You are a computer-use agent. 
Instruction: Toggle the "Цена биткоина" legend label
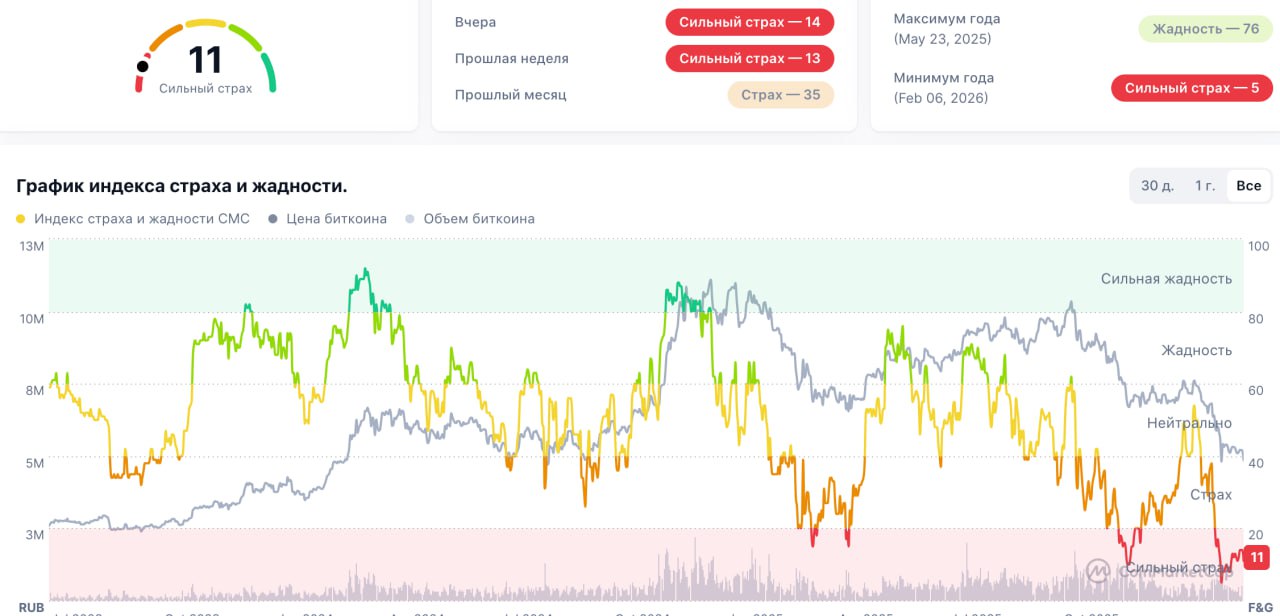(x=336, y=219)
